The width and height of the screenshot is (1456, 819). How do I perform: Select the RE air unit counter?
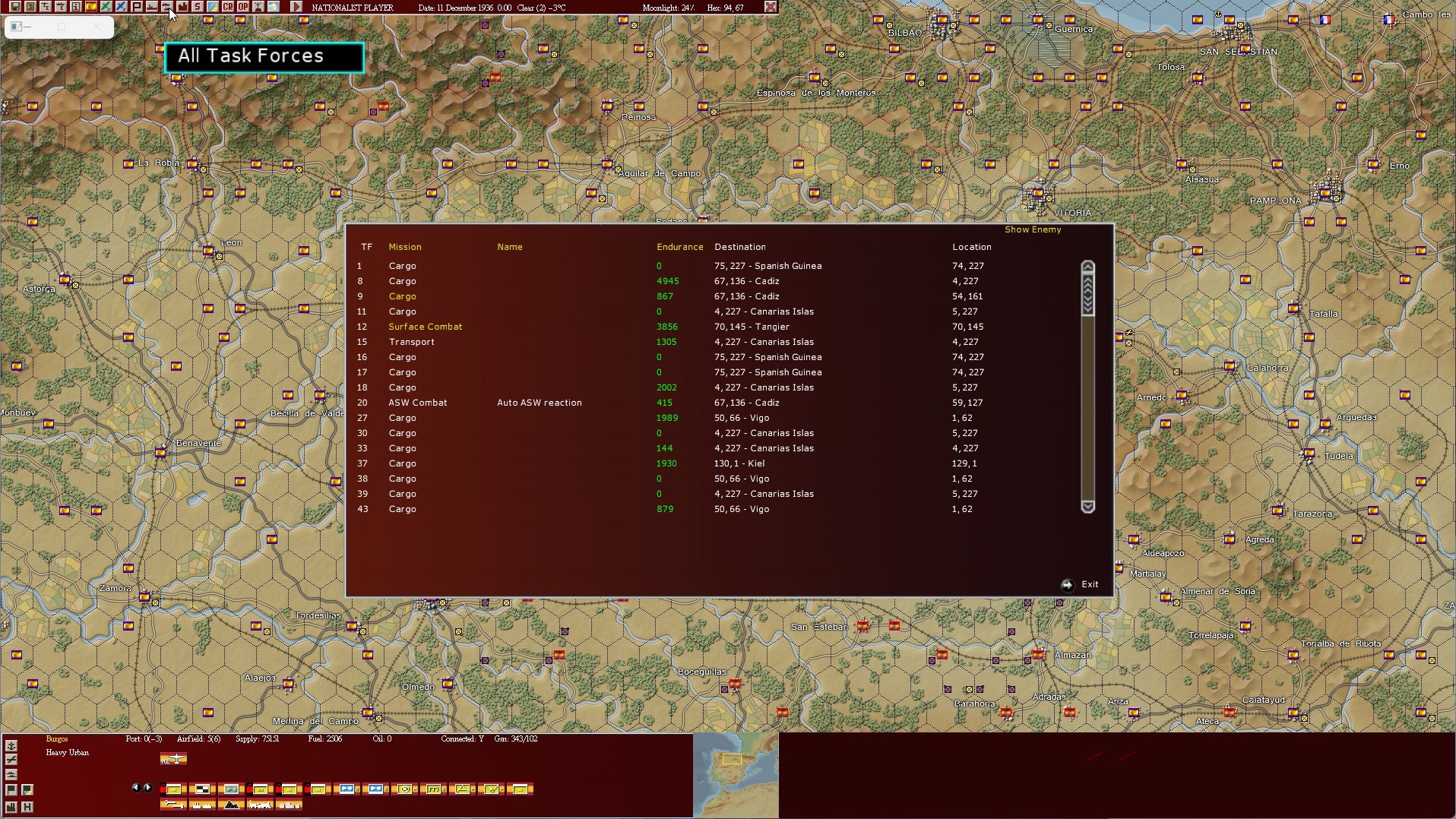173,758
